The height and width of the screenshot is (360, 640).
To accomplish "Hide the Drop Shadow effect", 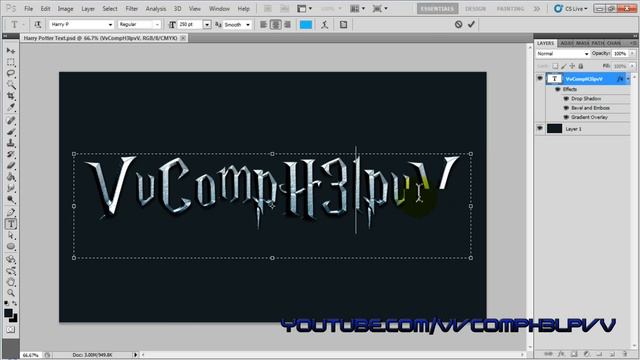I will (566, 99).
